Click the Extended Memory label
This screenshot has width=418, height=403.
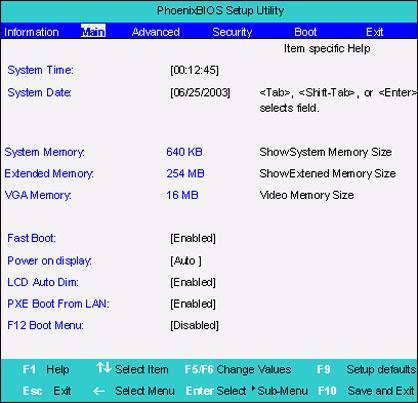pyautogui.click(x=49, y=174)
